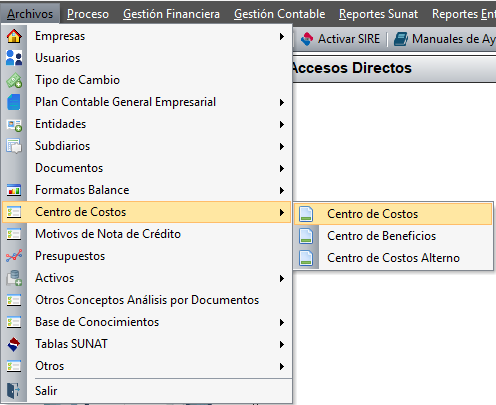This screenshot has height=405, width=496.
Task: Open the Reportes Sunat menu
Action: 378,14
